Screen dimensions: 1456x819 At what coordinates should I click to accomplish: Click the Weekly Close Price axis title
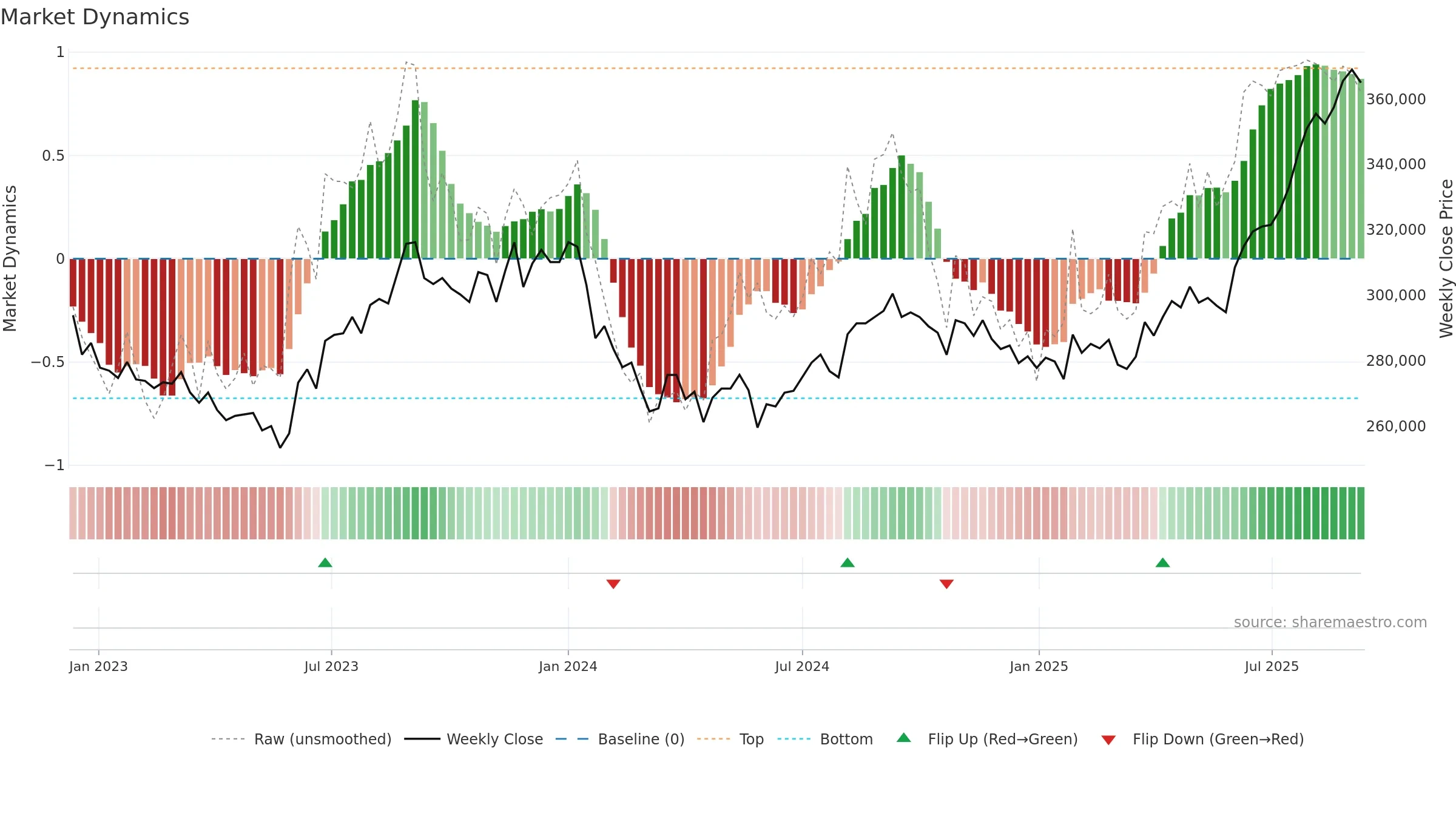pyautogui.click(x=1446, y=258)
